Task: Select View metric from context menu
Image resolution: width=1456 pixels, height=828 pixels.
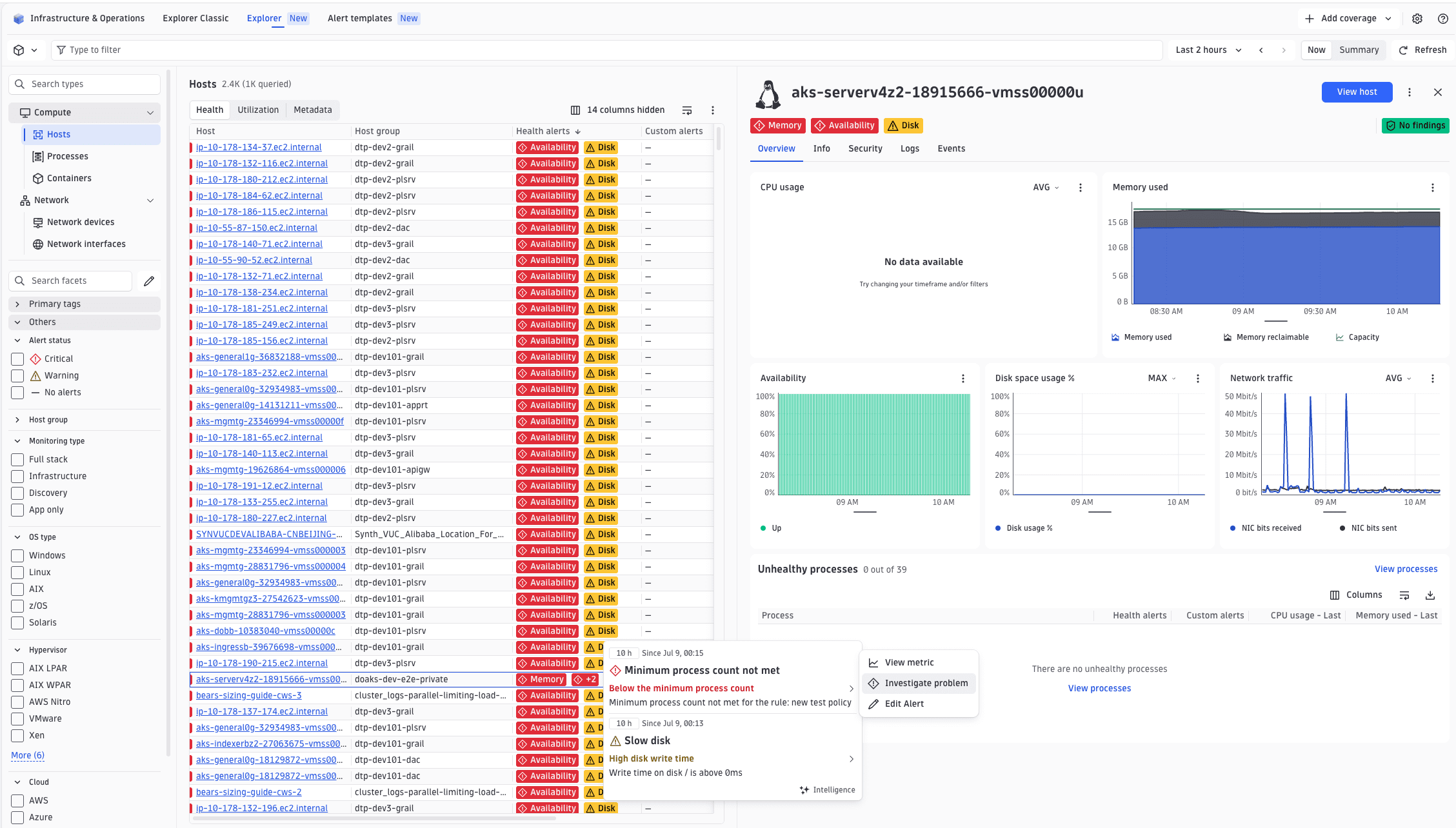Action: click(919, 662)
